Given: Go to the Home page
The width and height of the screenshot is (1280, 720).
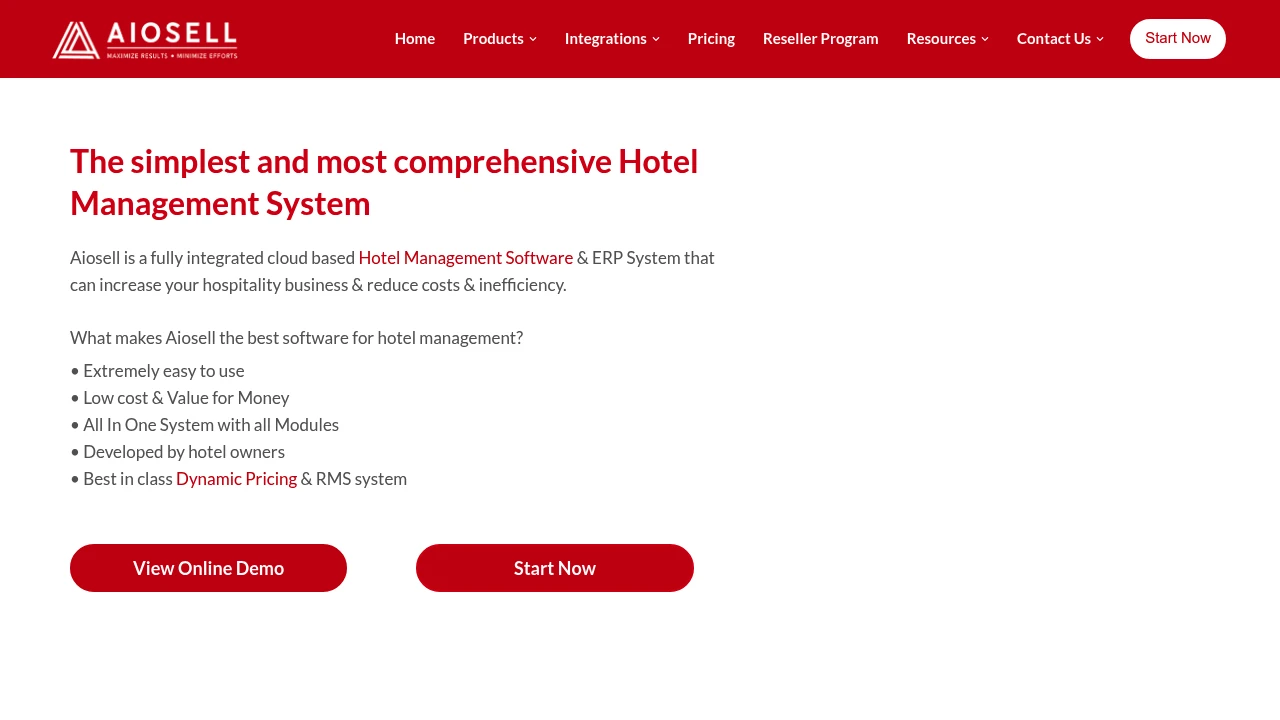Looking at the screenshot, I should (414, 36).
